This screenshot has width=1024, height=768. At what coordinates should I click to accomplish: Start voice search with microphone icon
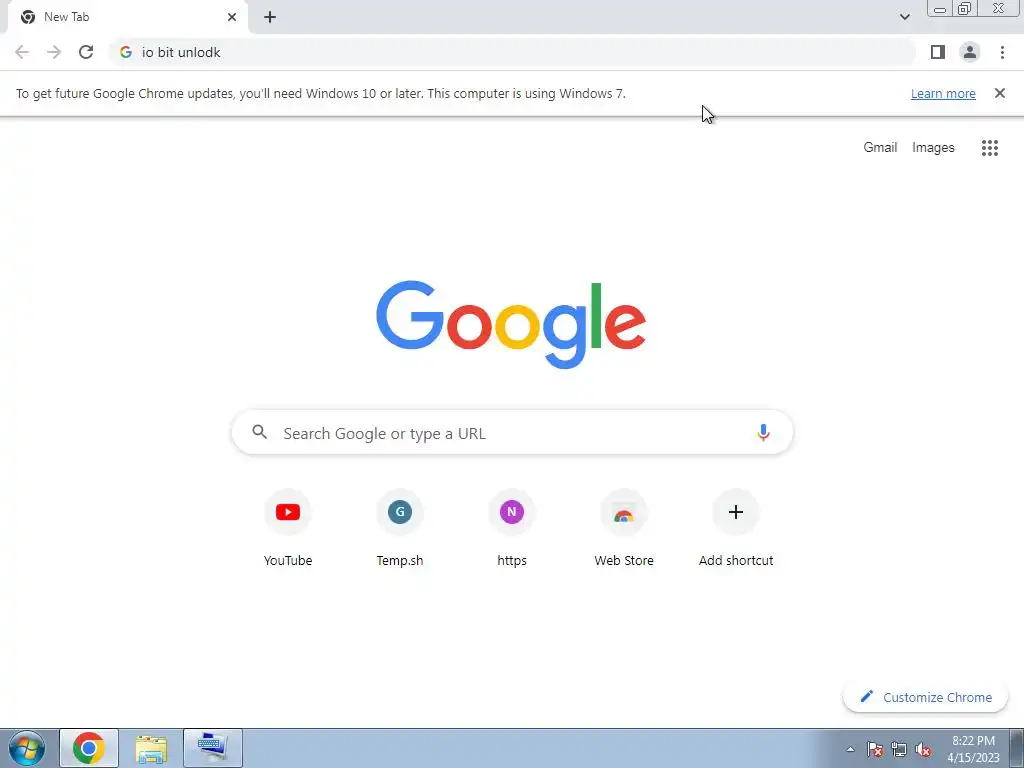[763, 432]
